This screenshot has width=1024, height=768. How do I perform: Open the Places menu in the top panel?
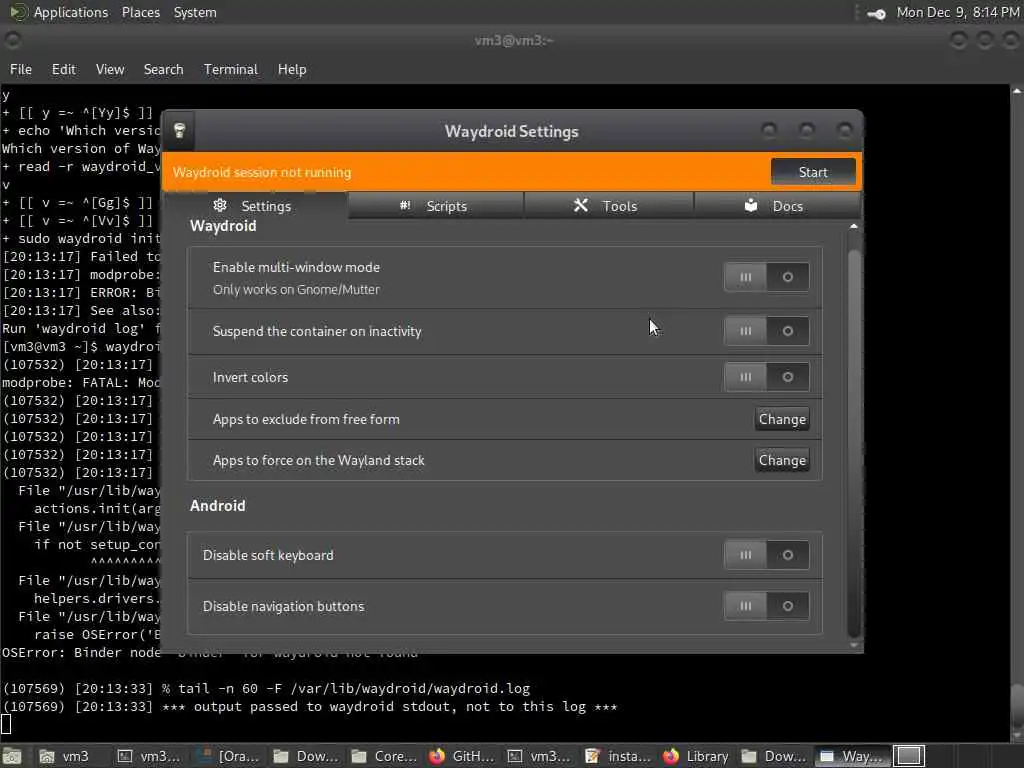140,12
